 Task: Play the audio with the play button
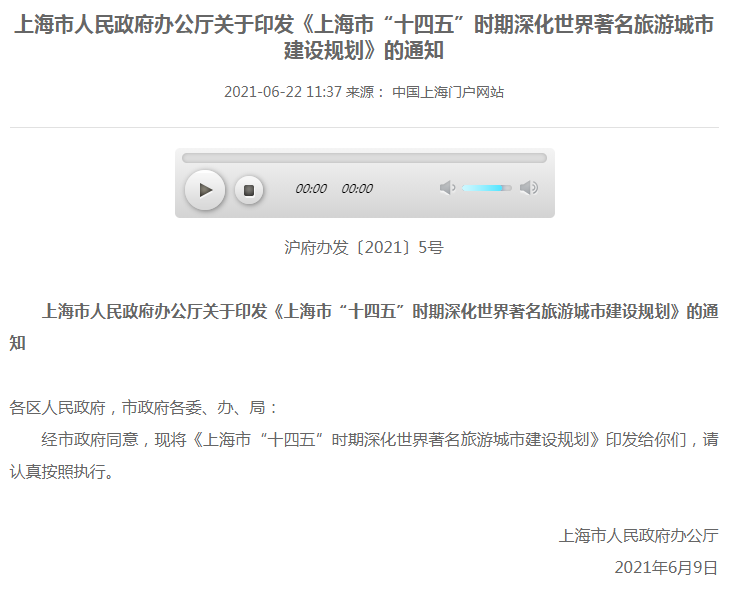[205, 190]
